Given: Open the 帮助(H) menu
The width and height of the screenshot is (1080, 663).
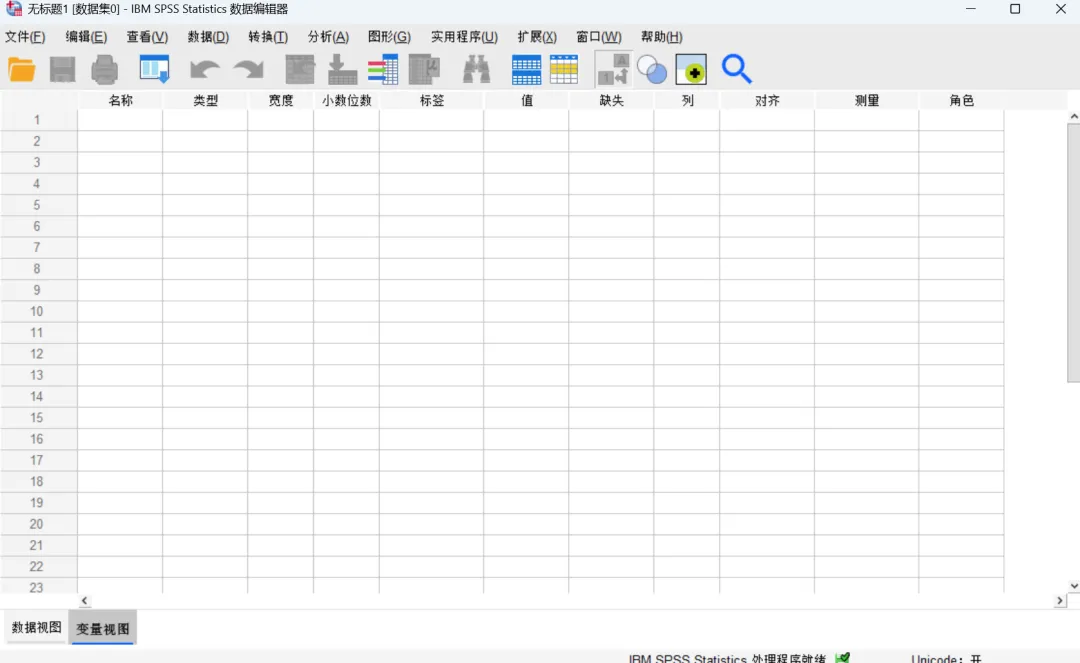Looking at the screenshot, I should 661,37.
